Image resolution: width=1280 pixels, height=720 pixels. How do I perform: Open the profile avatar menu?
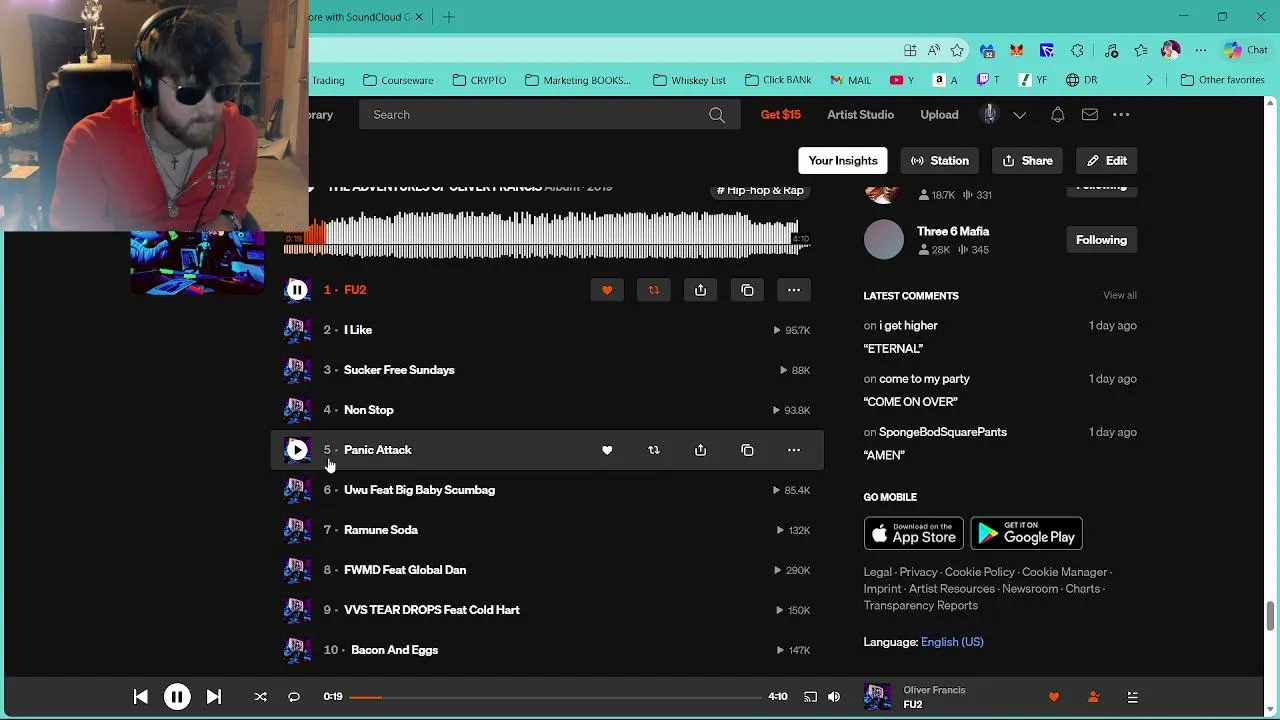990,114
